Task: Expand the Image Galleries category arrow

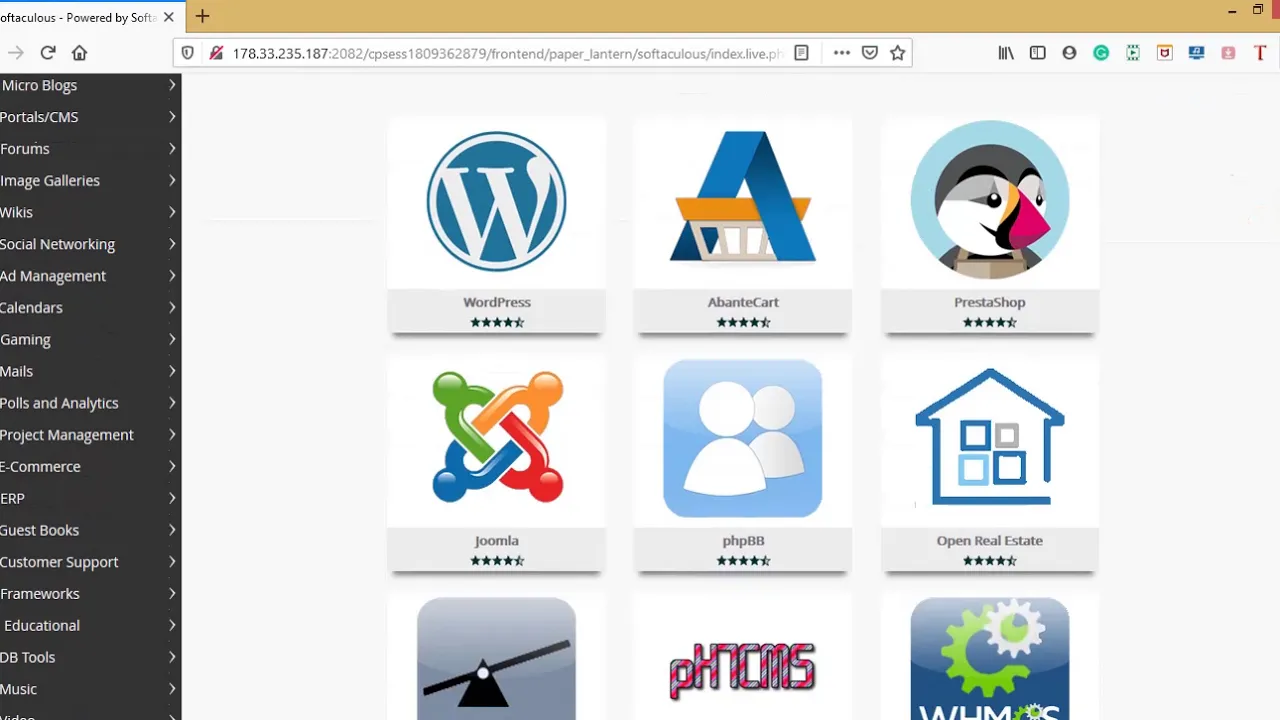Action: tap(172, 180)
